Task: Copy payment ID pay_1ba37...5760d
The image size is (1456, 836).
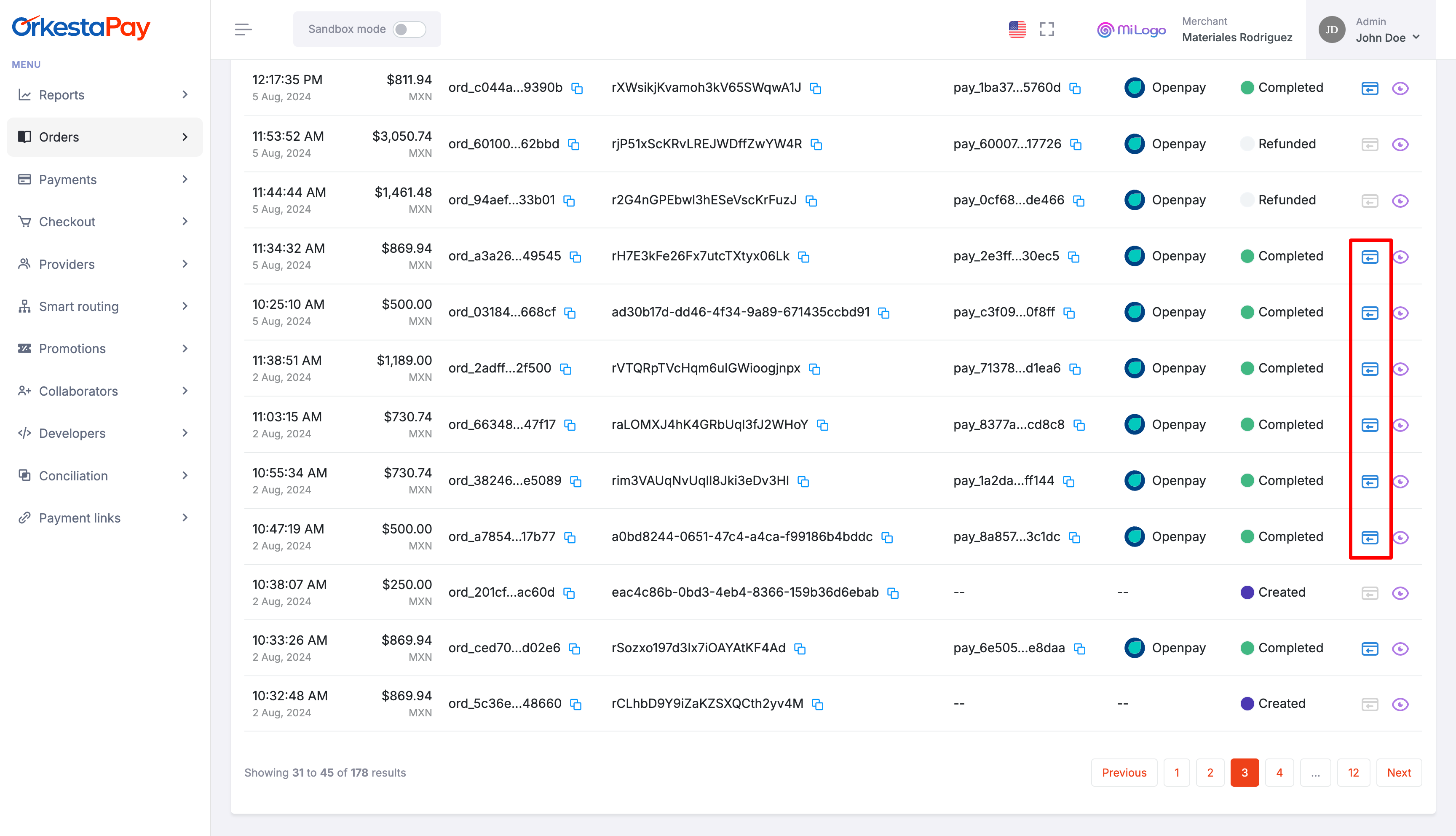Action: point(1075,88)
